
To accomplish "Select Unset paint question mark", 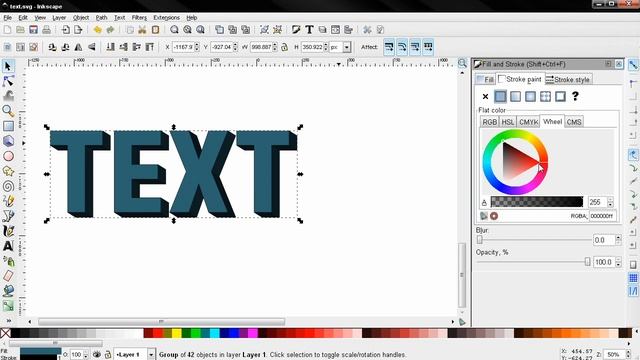I will pyautogui.click(x=575, y=97).
